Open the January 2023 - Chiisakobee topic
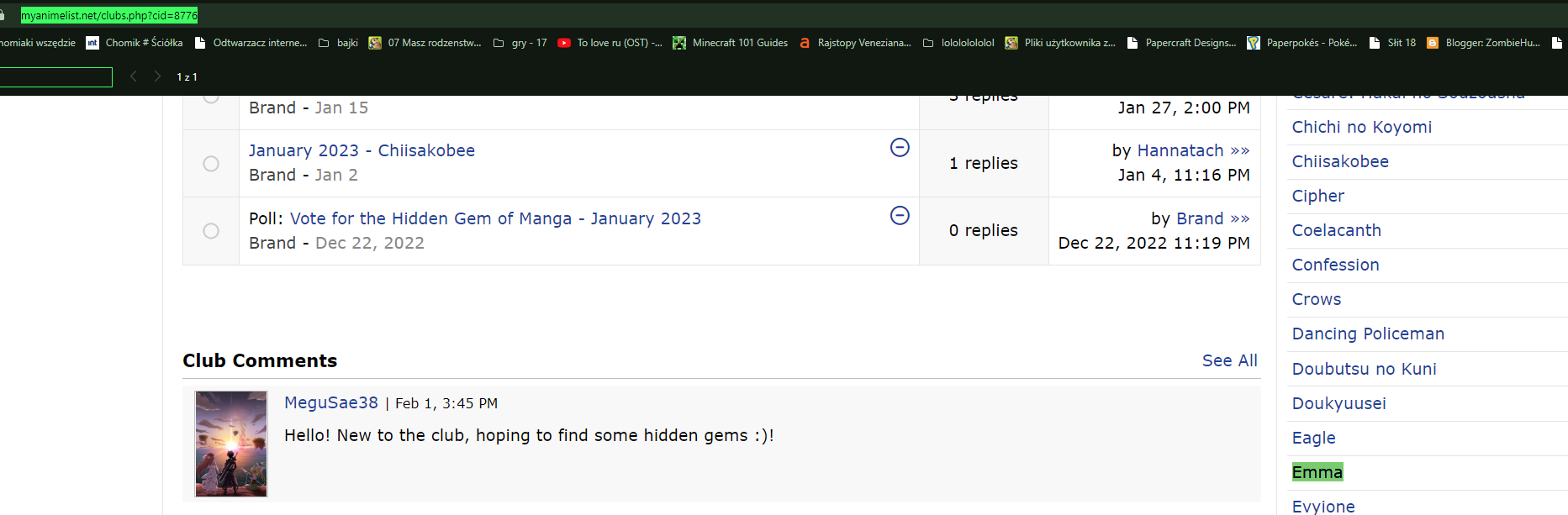Screen dimensions: 1568x515 pyautogui.click(x=362, y=150)
